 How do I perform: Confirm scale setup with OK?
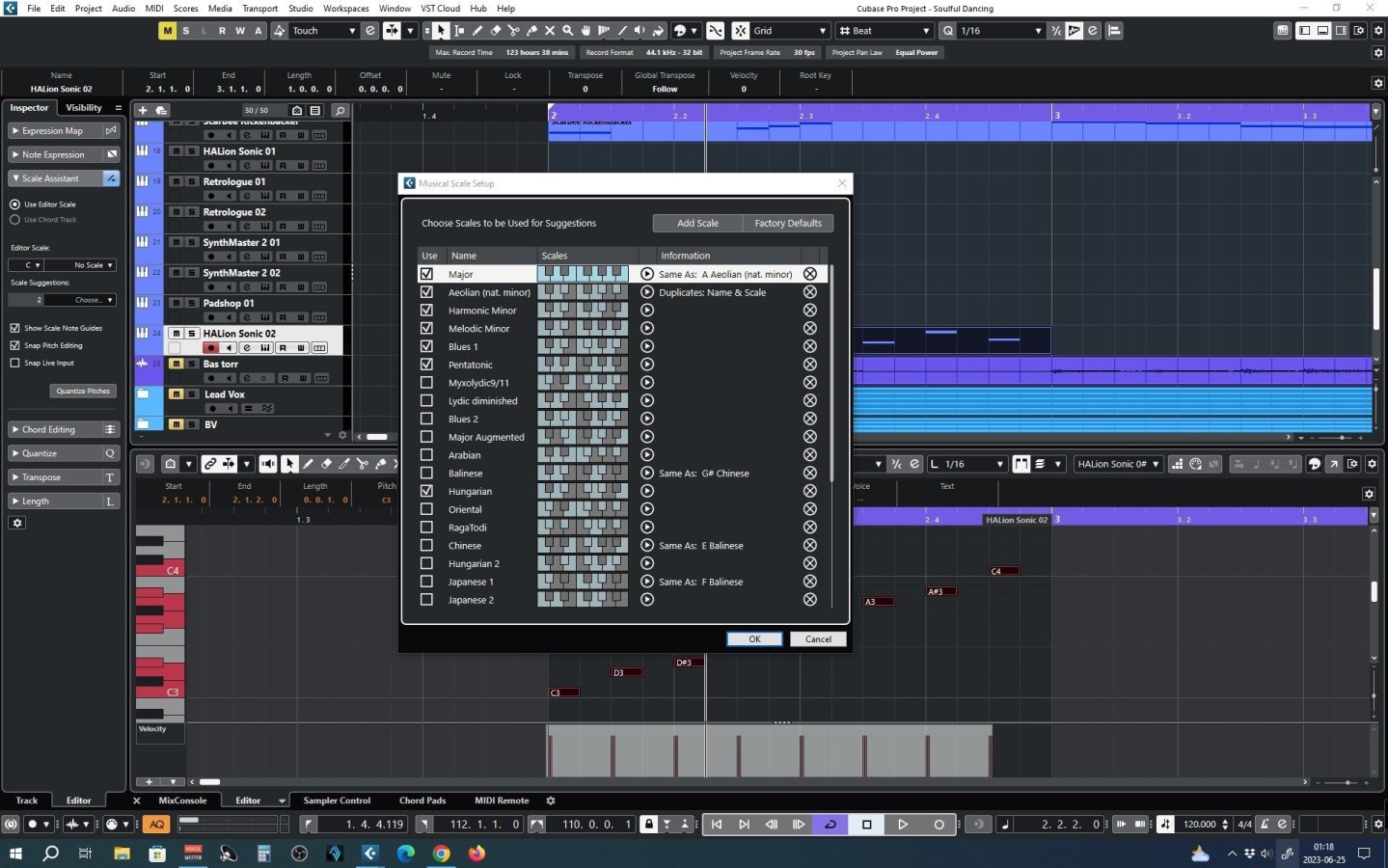point(753,638)
